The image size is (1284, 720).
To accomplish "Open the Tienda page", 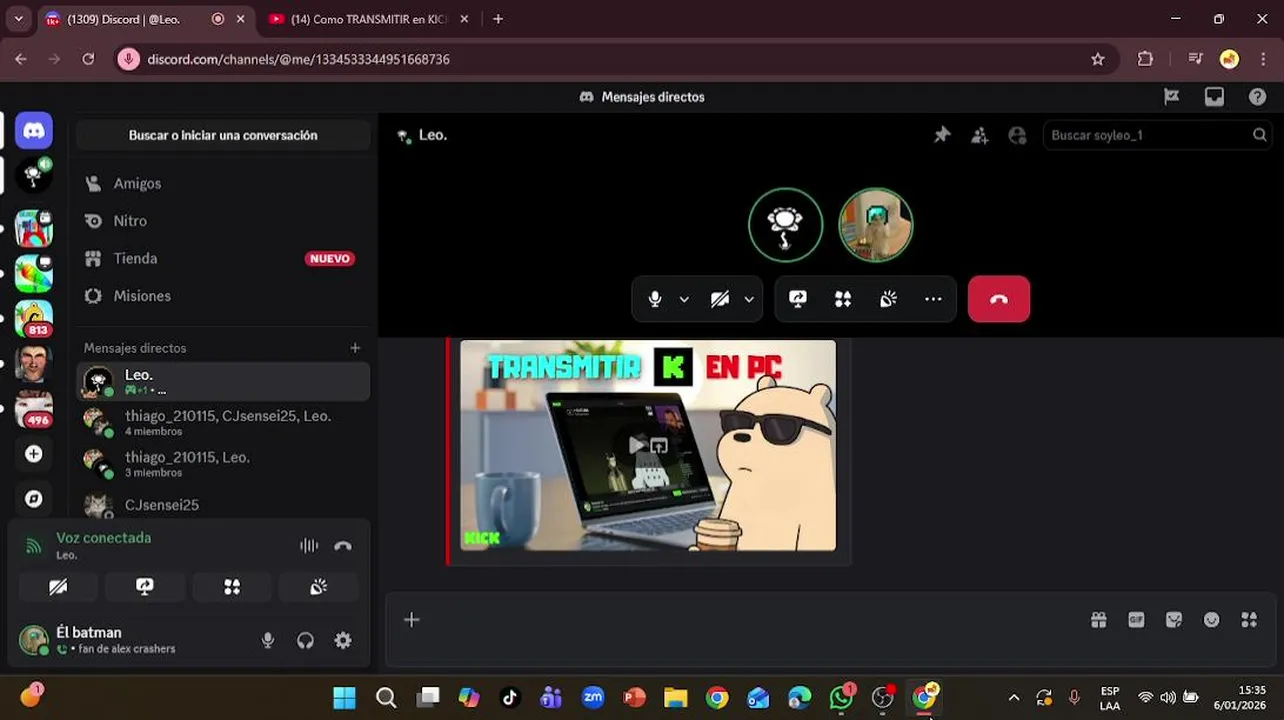I will pos(223,258).
